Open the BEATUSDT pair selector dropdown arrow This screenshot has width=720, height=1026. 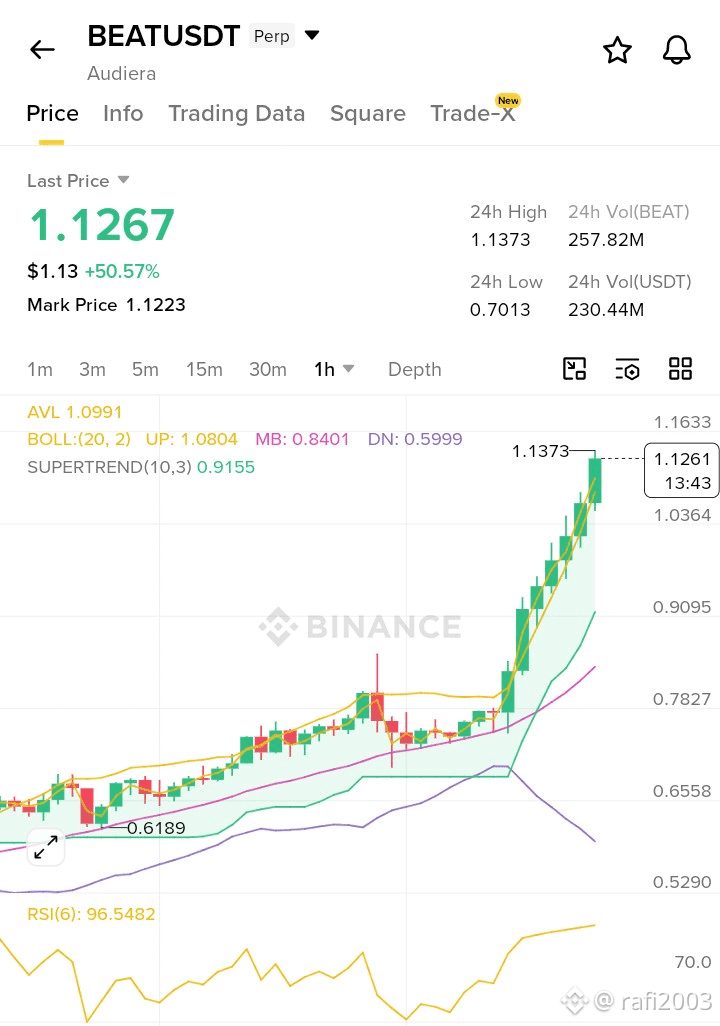[312, 35]
